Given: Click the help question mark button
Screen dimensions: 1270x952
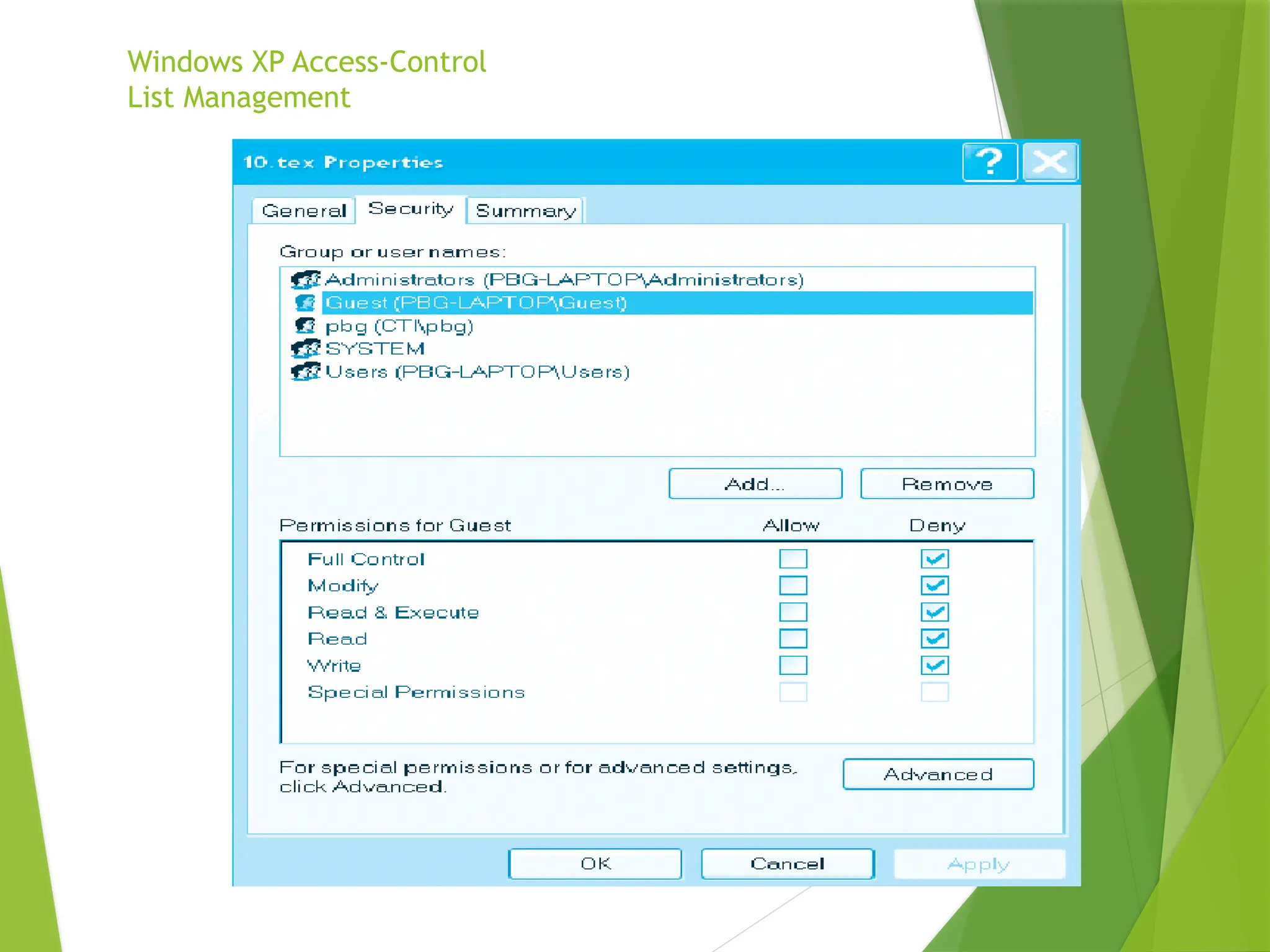Looking at the screenshot, I should coord(990,162).
